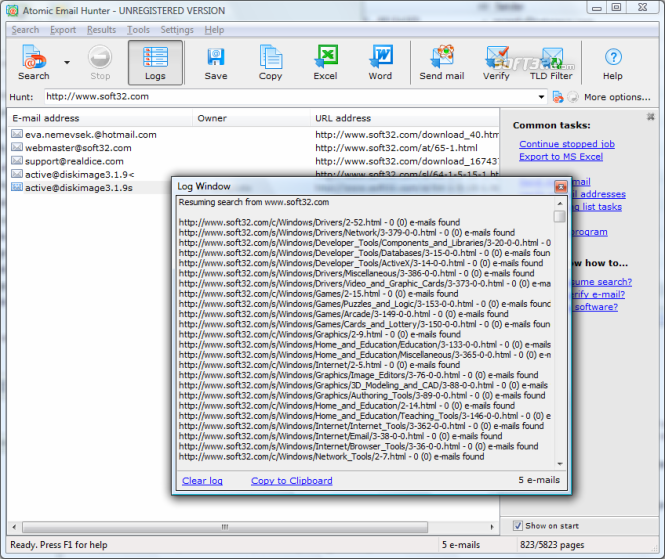Click log line for Network_Tools/2-7.html

click(331, 457)
